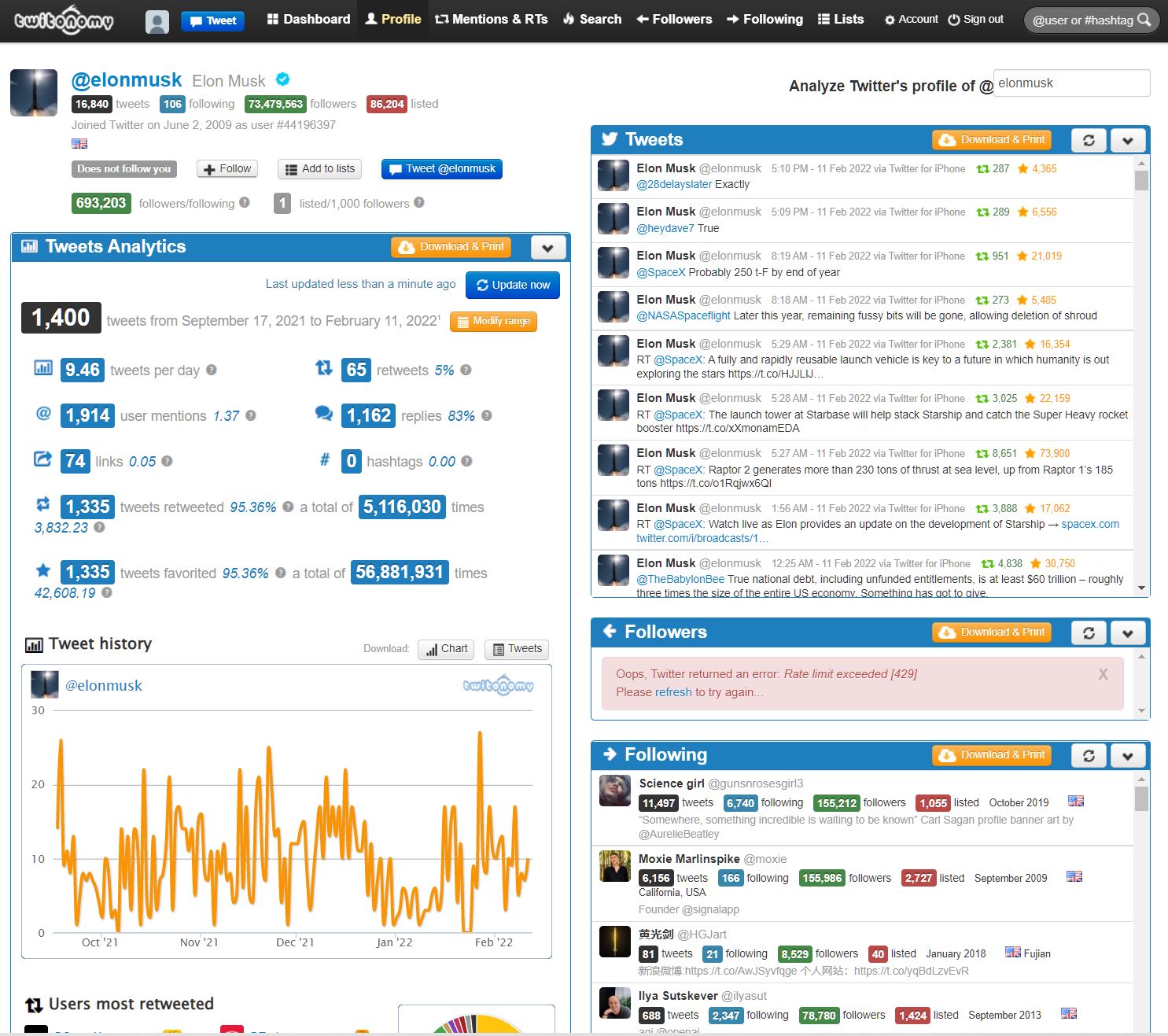The width and height of the screenshot is (1168, 1036).
Task: Click the verified badge next to Elon Musk
Action: [283, 79]
